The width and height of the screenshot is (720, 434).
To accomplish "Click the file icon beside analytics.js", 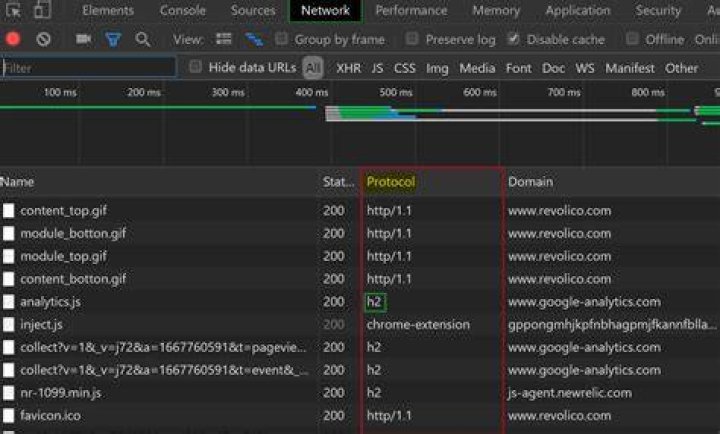I will point(8,302).
